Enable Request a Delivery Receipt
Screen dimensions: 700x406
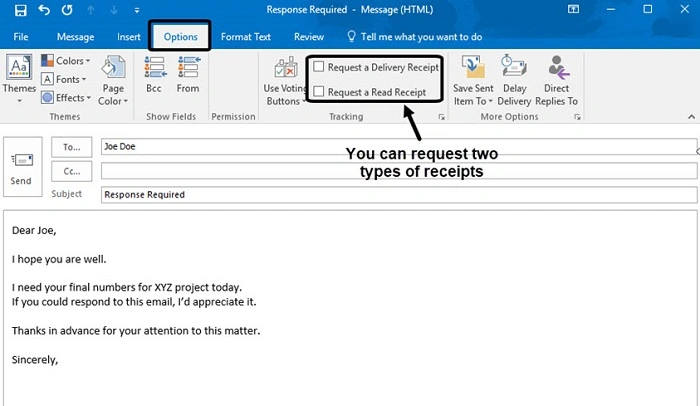coord(376,67)
